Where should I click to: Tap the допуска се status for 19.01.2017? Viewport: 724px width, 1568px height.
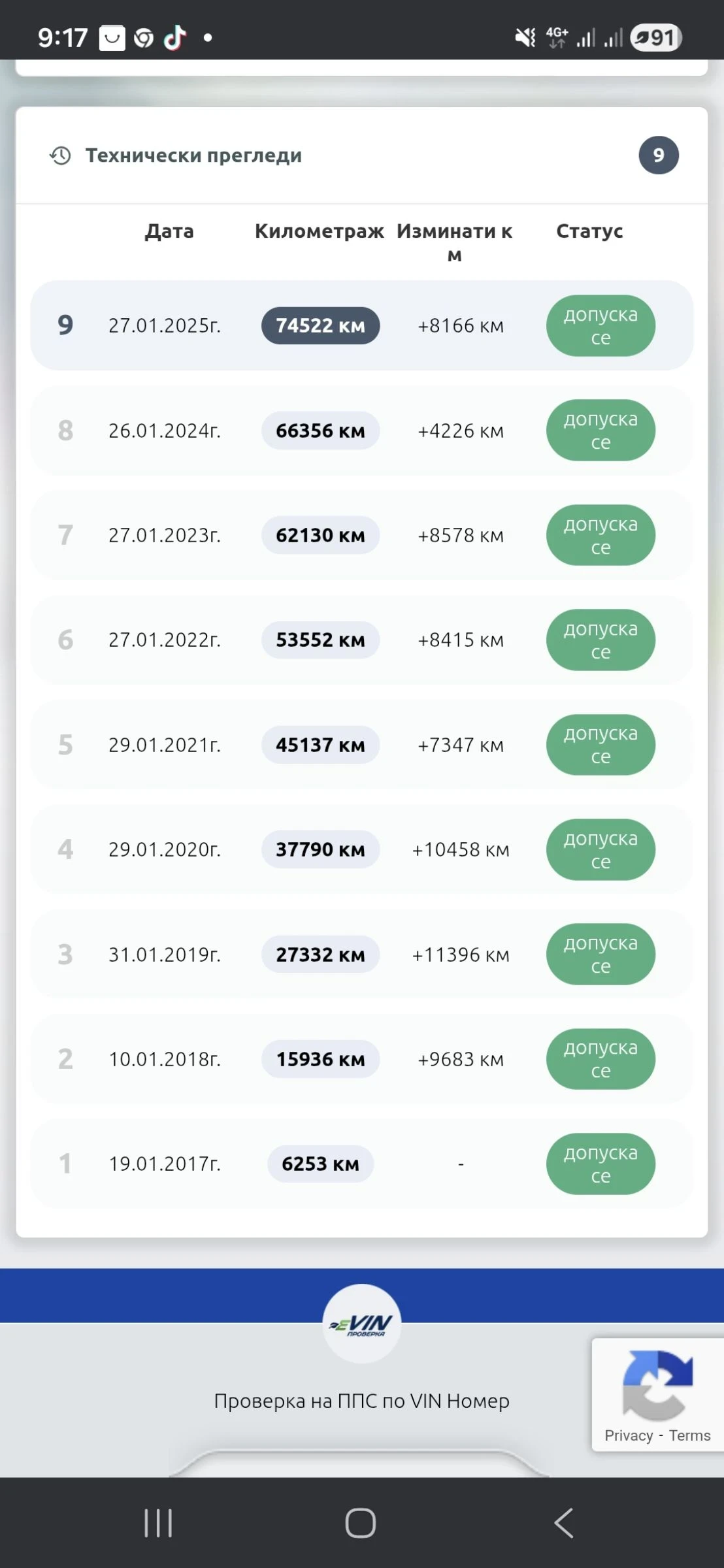(601, 1164)
